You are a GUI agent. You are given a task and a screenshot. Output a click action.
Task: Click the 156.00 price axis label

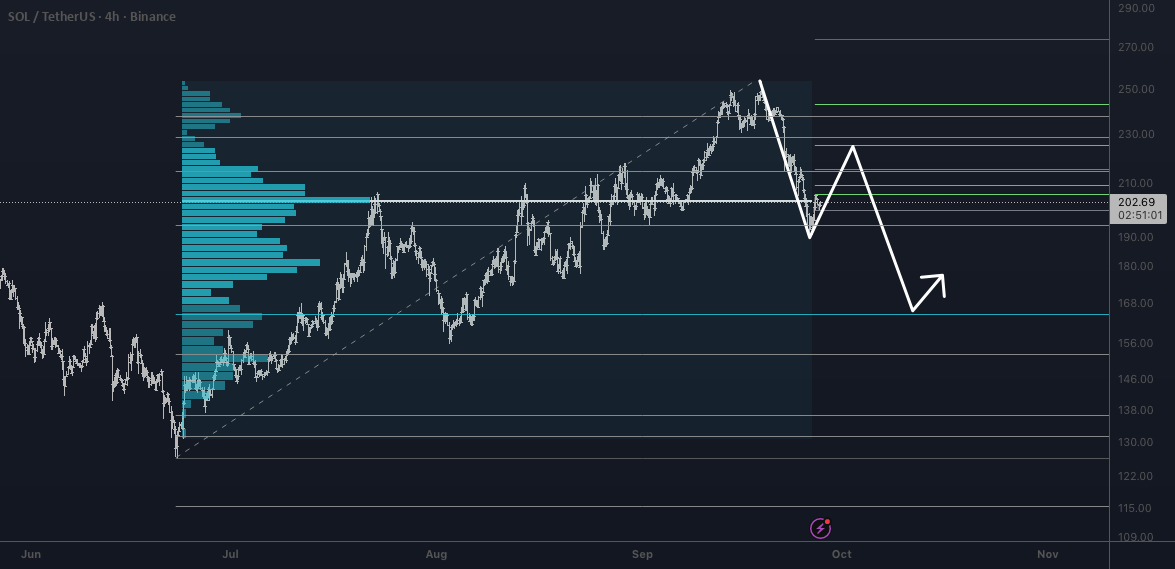(x=1136, y=343)
